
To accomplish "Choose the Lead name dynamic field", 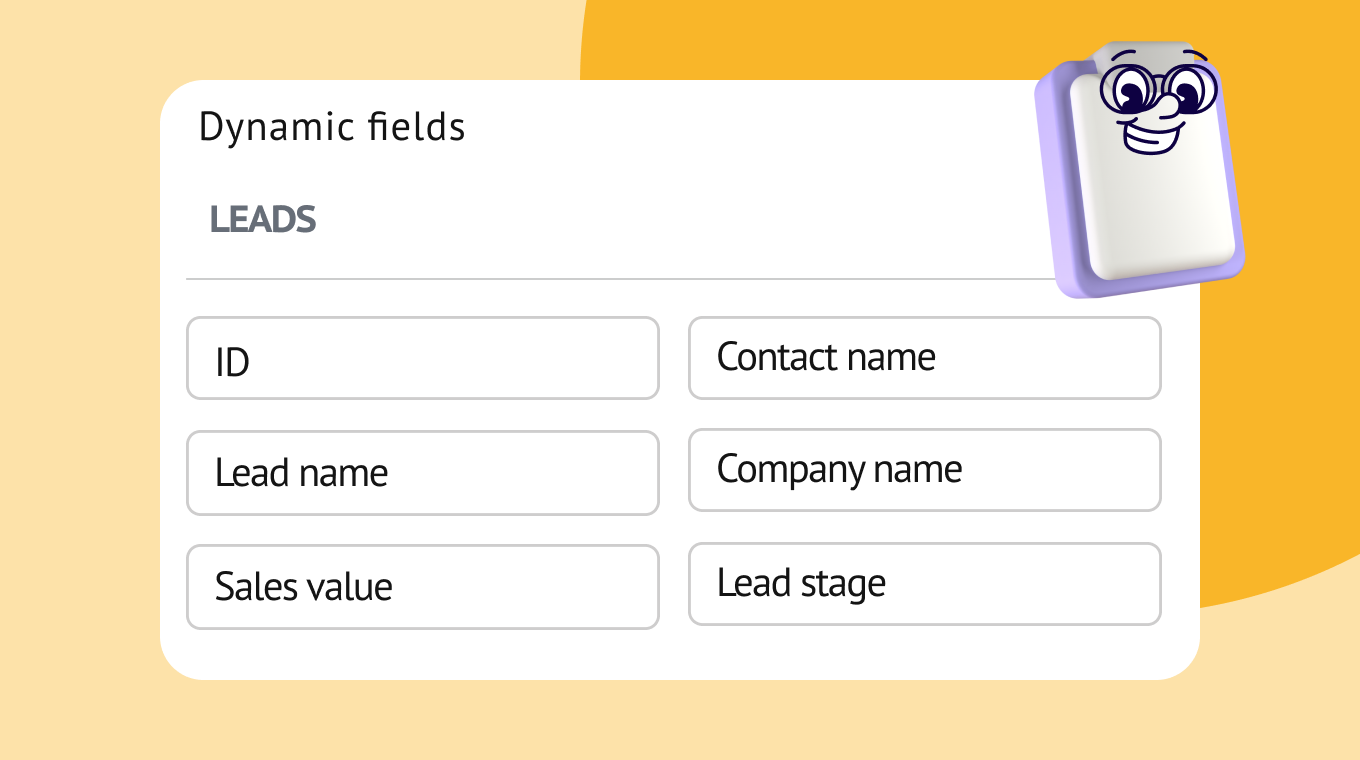I will pos(423,473).
